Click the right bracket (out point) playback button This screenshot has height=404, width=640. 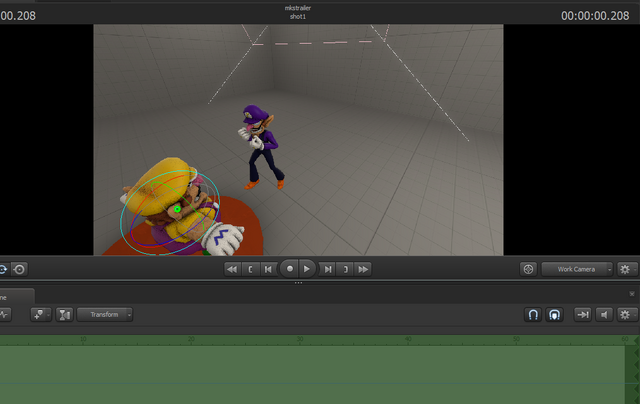[345, 269]
